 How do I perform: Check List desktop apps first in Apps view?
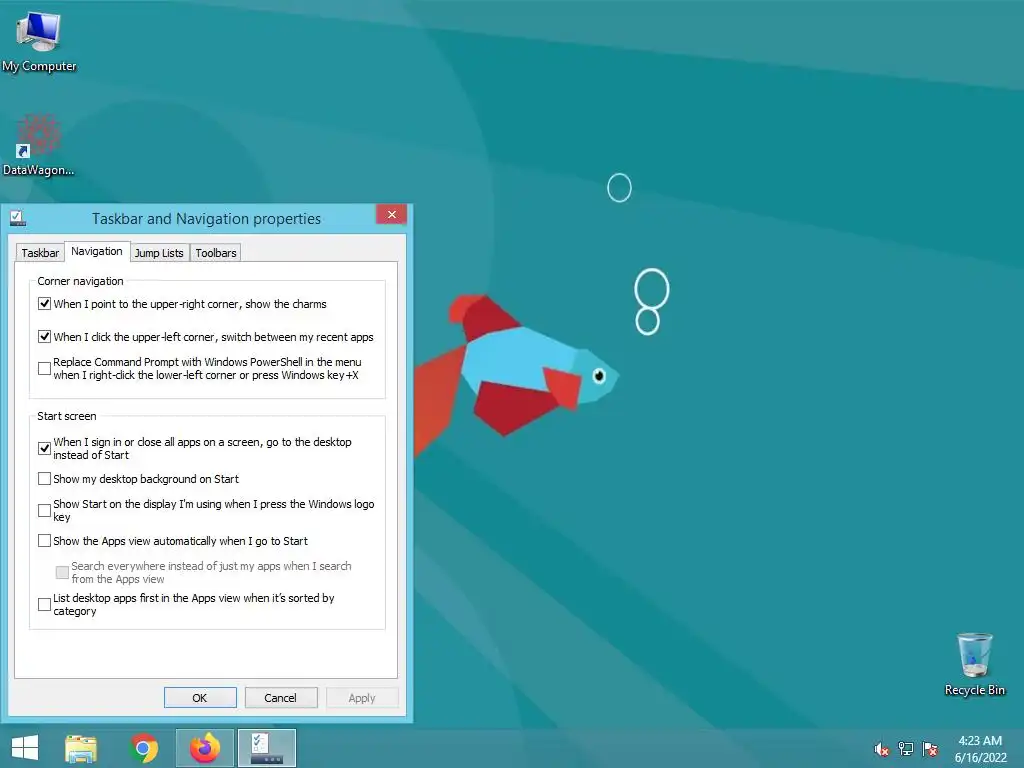coord(44,605)
